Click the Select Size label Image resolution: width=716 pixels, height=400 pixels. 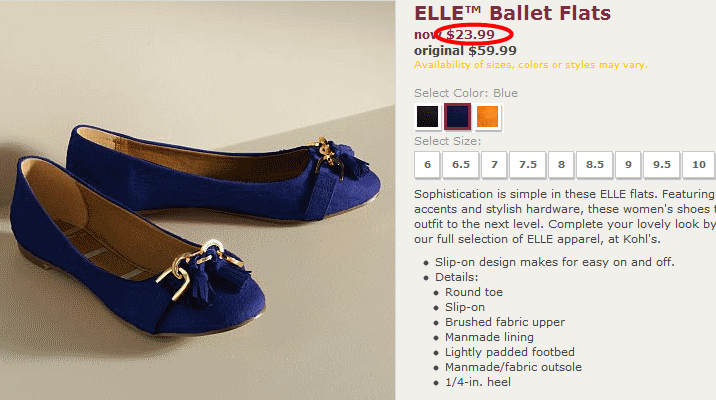[x=448, y=141]
